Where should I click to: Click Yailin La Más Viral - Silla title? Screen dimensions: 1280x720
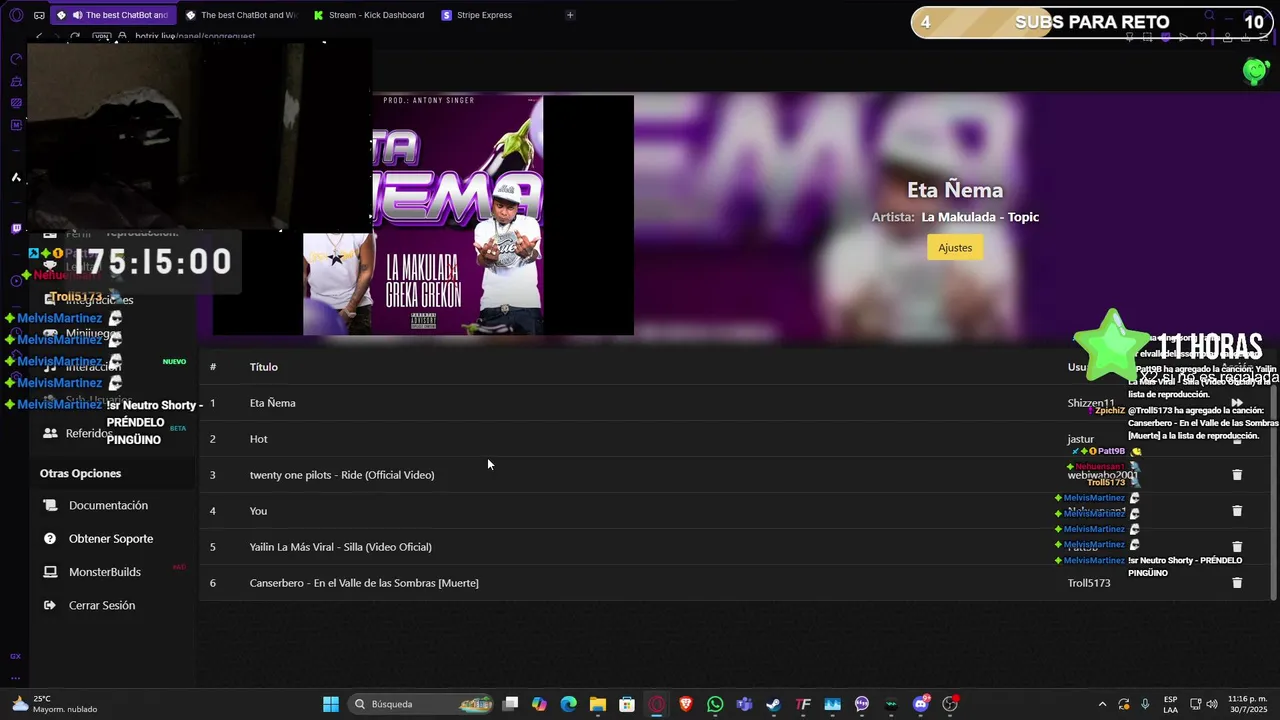[x=341, y=547]
